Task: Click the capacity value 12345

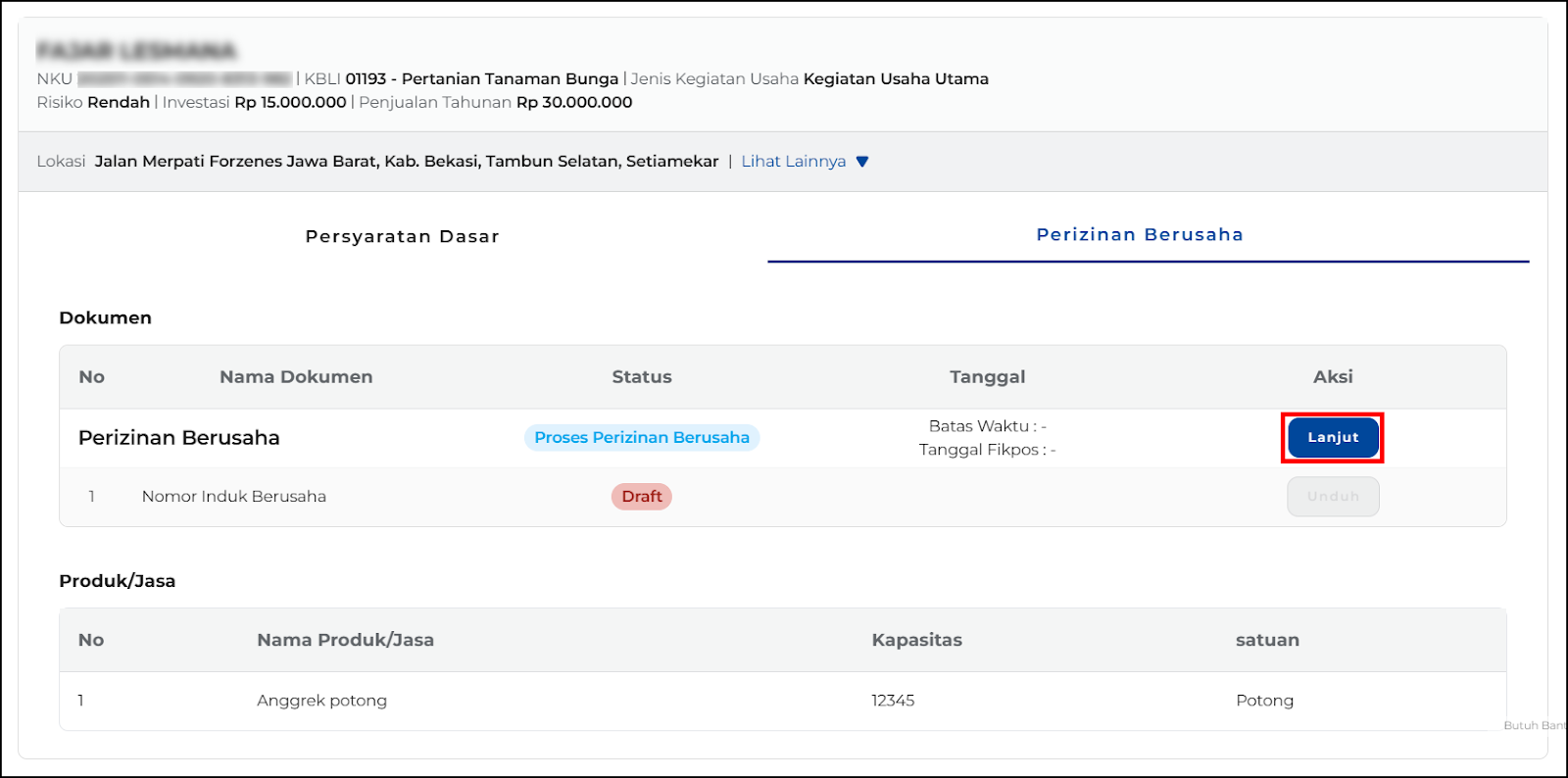Action: [x=893, y=701]
